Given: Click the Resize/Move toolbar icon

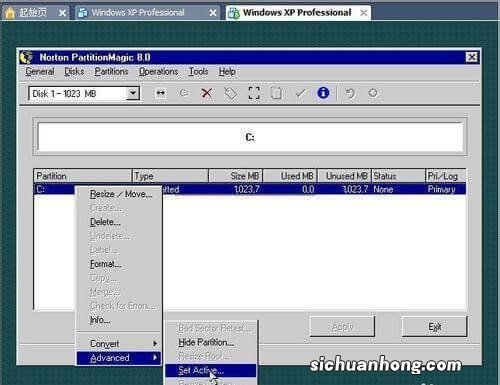Looking at the screenshot, I should click(x=161, y=93).
